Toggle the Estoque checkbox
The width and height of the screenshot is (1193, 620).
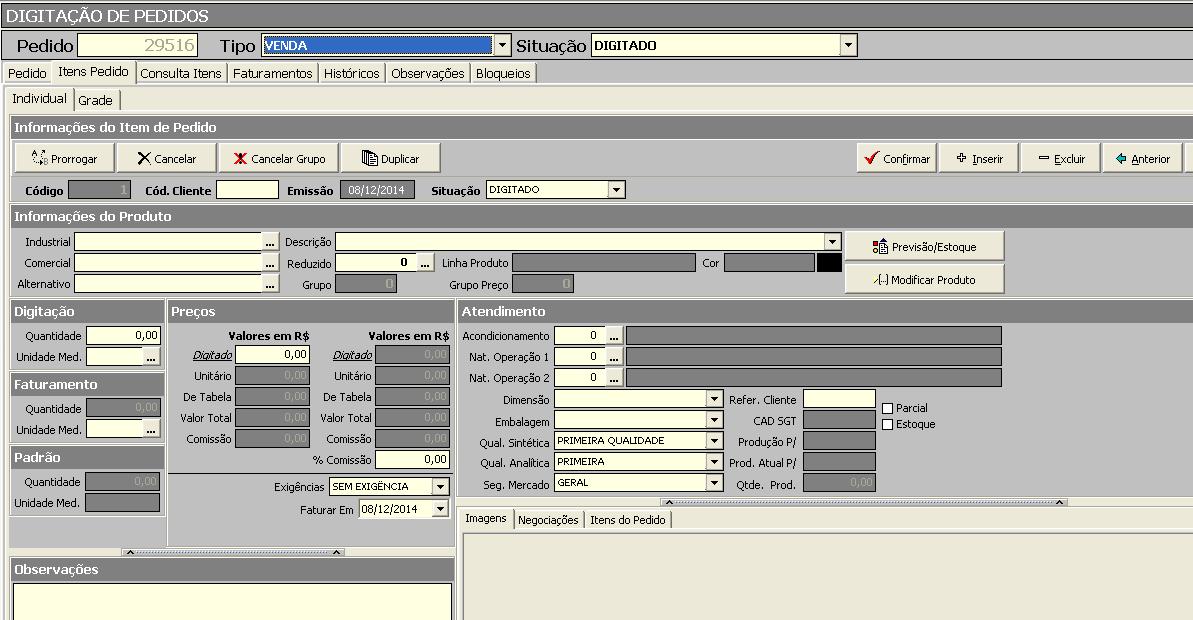(x=888, y=424)
